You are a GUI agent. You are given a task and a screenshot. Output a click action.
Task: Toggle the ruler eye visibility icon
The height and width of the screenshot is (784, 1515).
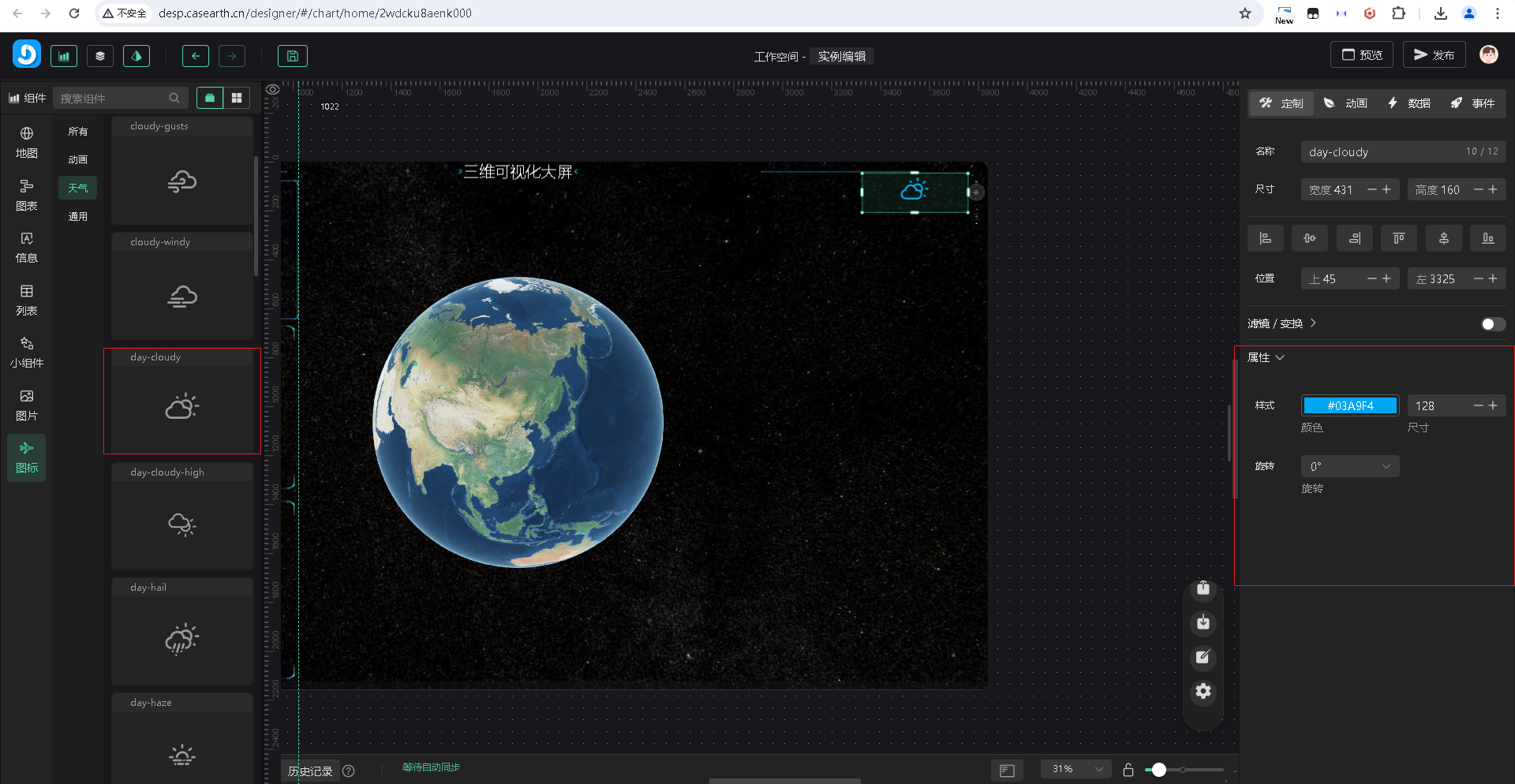[273, 89]
